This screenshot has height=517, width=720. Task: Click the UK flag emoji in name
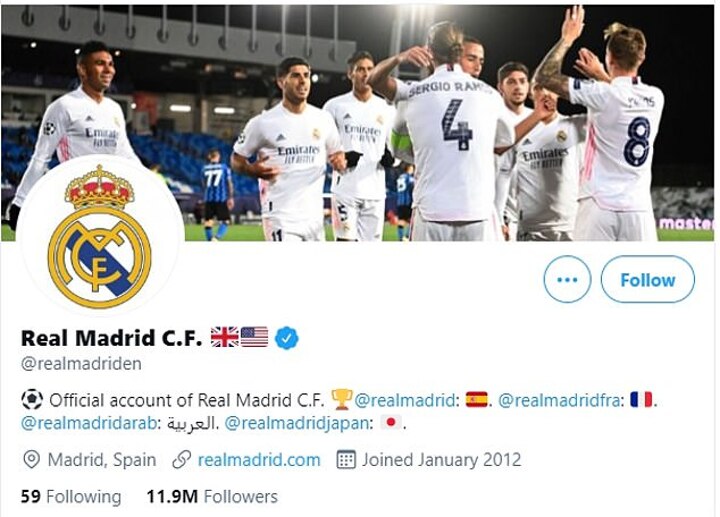click(225, 337)
